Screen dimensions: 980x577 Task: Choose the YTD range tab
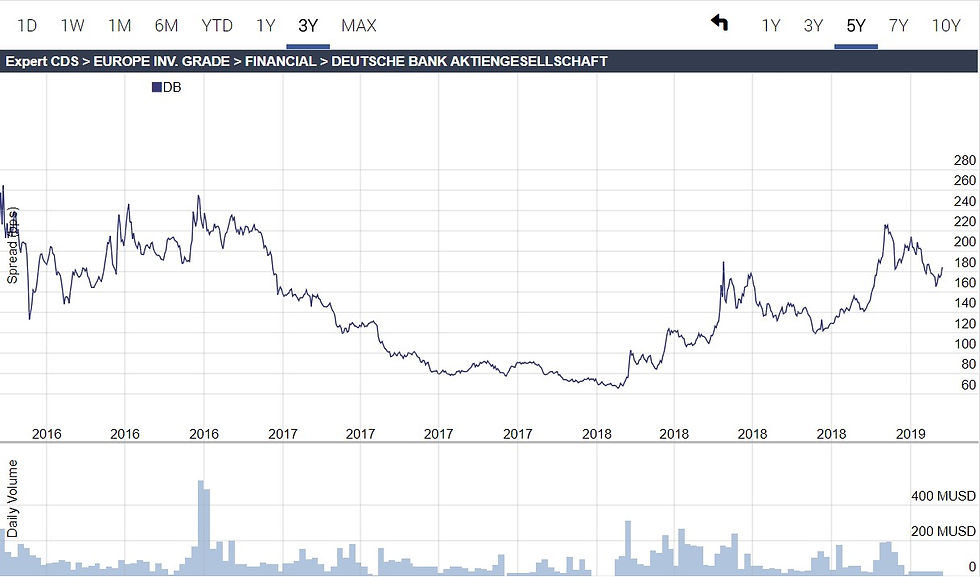217,26
